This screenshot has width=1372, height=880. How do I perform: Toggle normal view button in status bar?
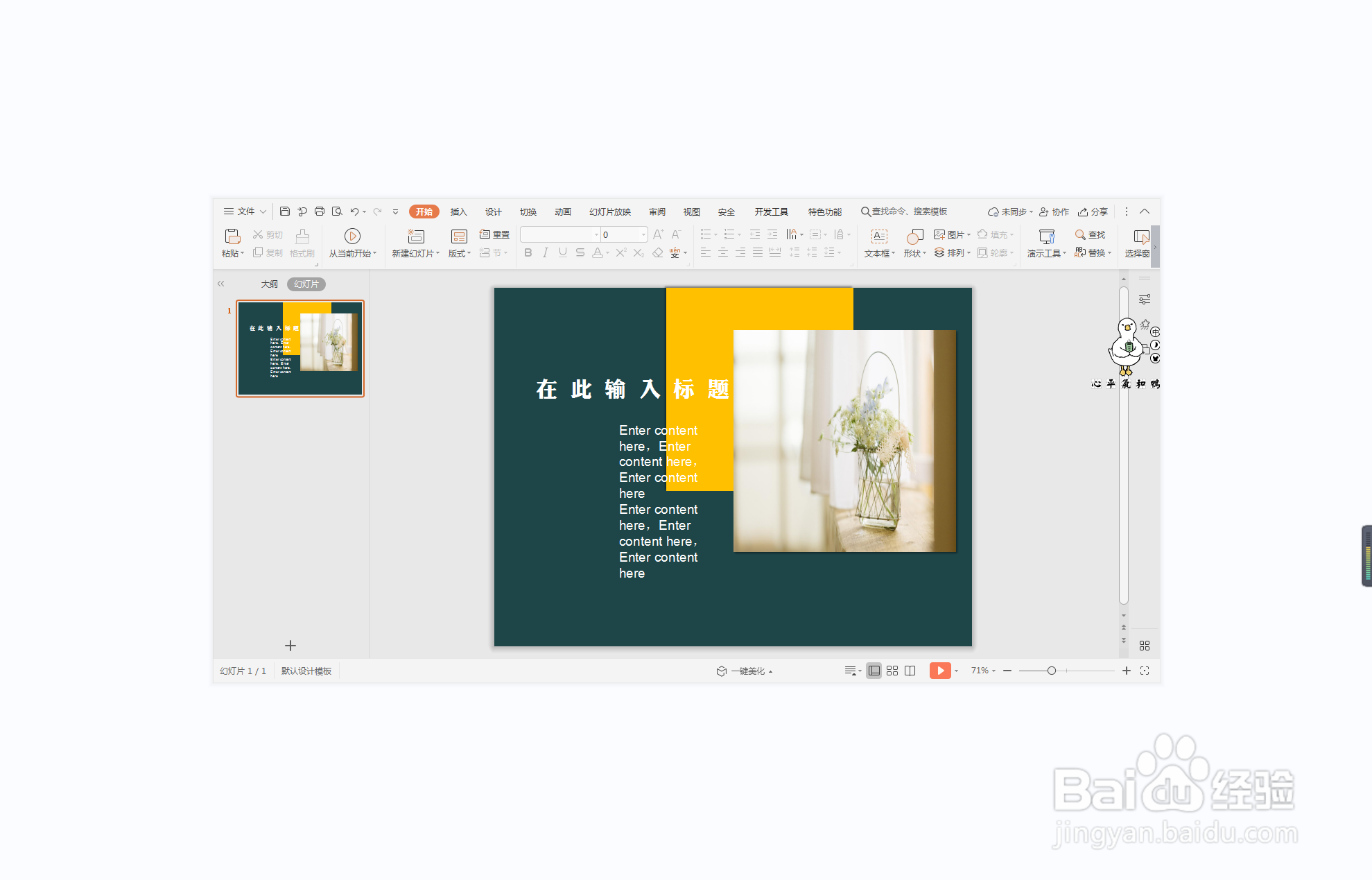point(874,671)
